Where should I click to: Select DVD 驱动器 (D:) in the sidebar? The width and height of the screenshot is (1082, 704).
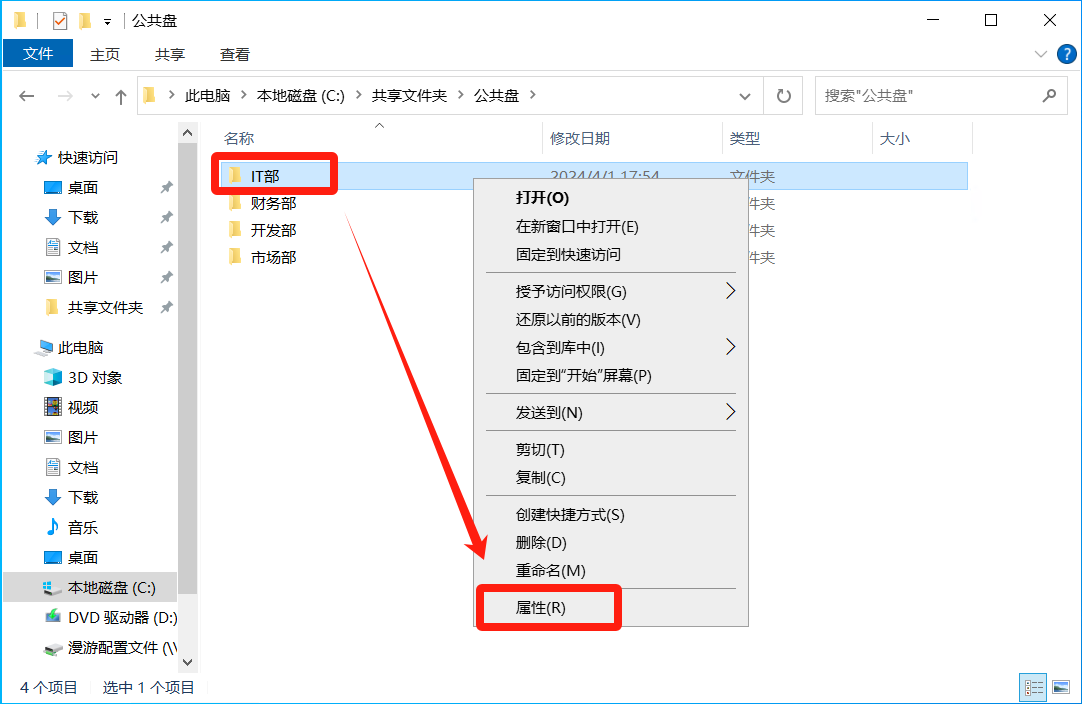[x=122, y=617]
